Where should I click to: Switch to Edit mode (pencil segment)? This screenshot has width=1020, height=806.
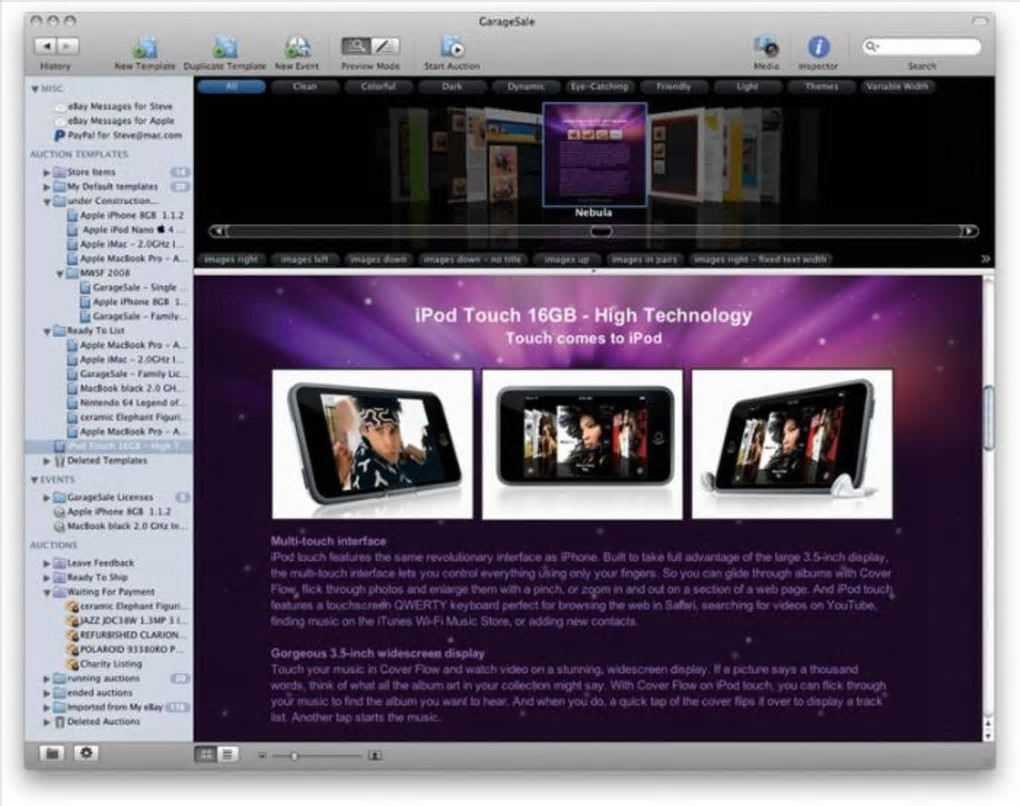coord(385,46)
